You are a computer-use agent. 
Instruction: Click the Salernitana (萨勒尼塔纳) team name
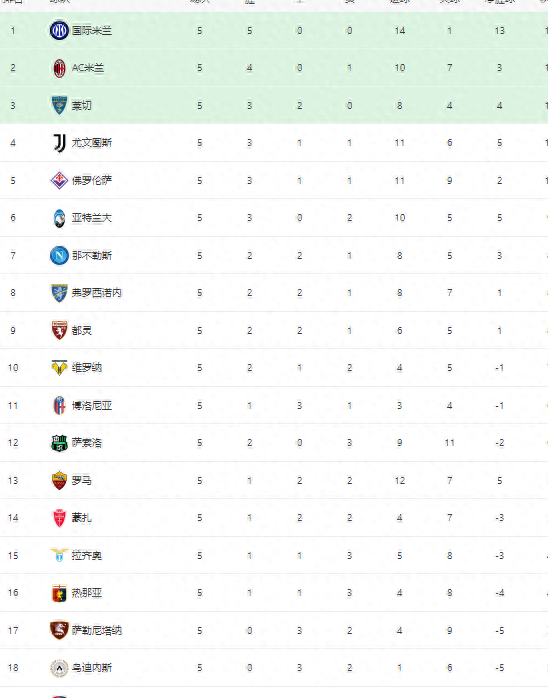(97, 630)
